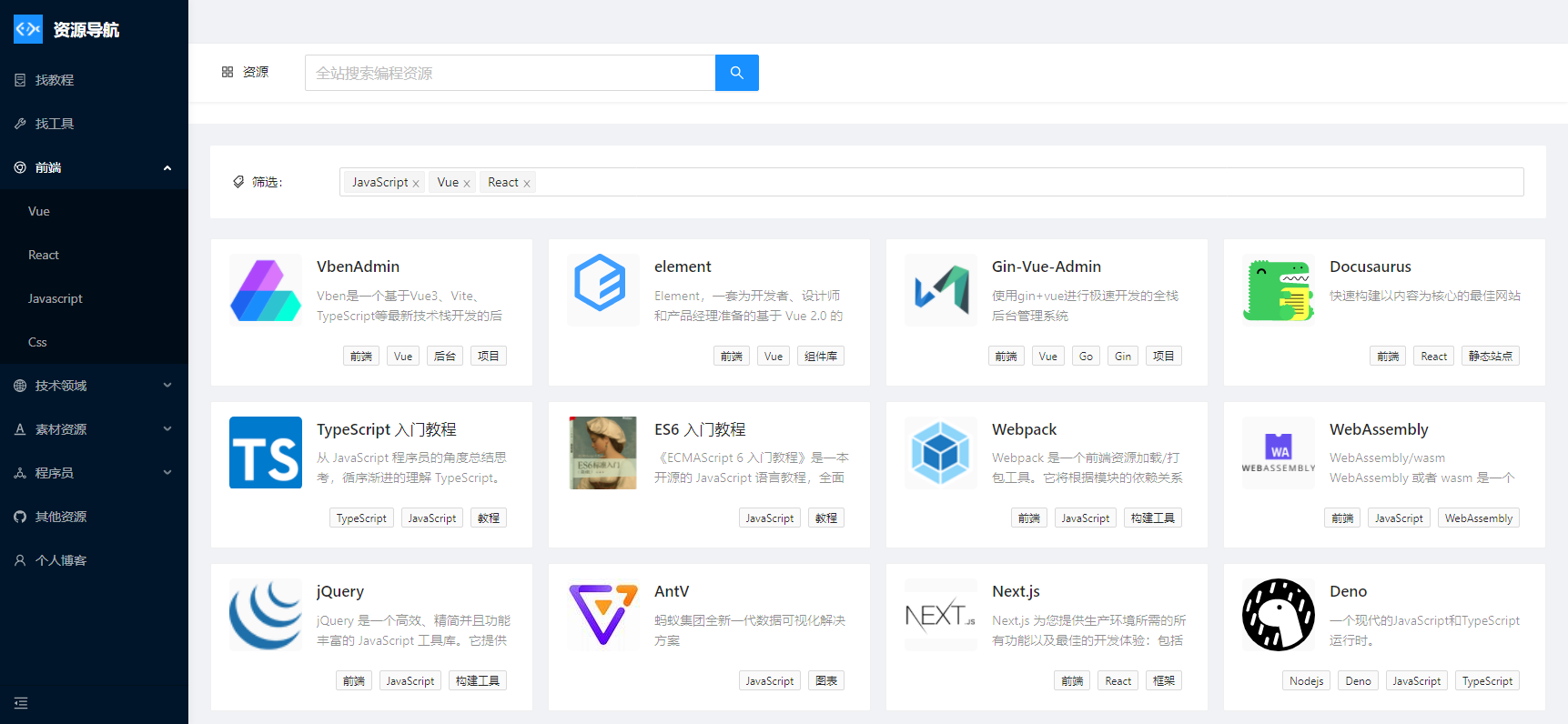Screen dimensions: 1568x724
Task: Open 其他资源 in the sidebar
Action: tap(94, 517)
